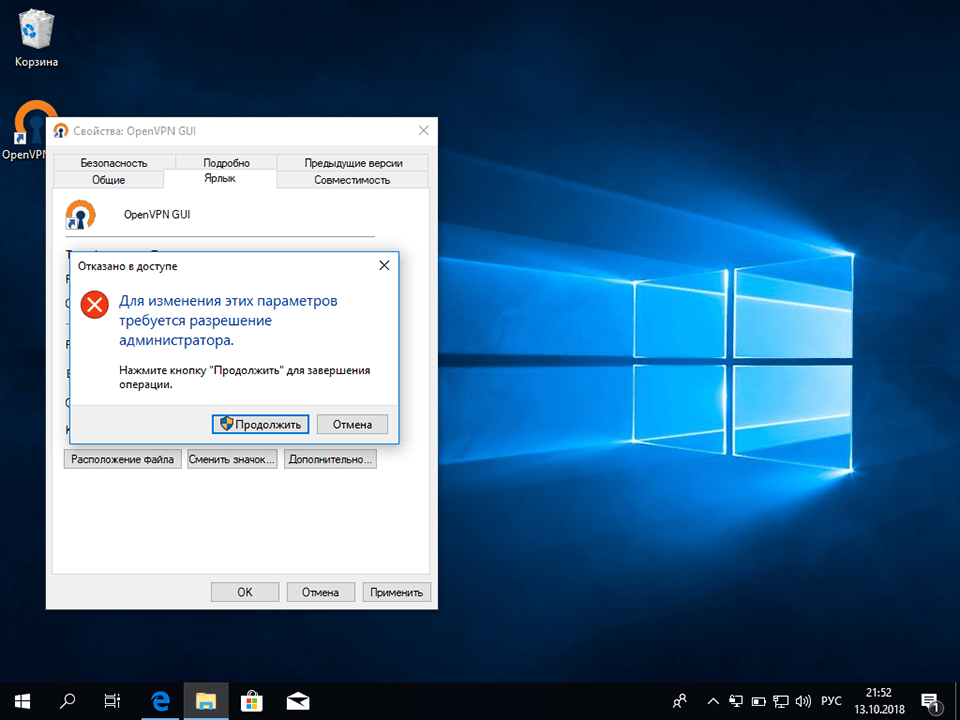Open taskbar search magnifier
960x720 pixels.
67,701
